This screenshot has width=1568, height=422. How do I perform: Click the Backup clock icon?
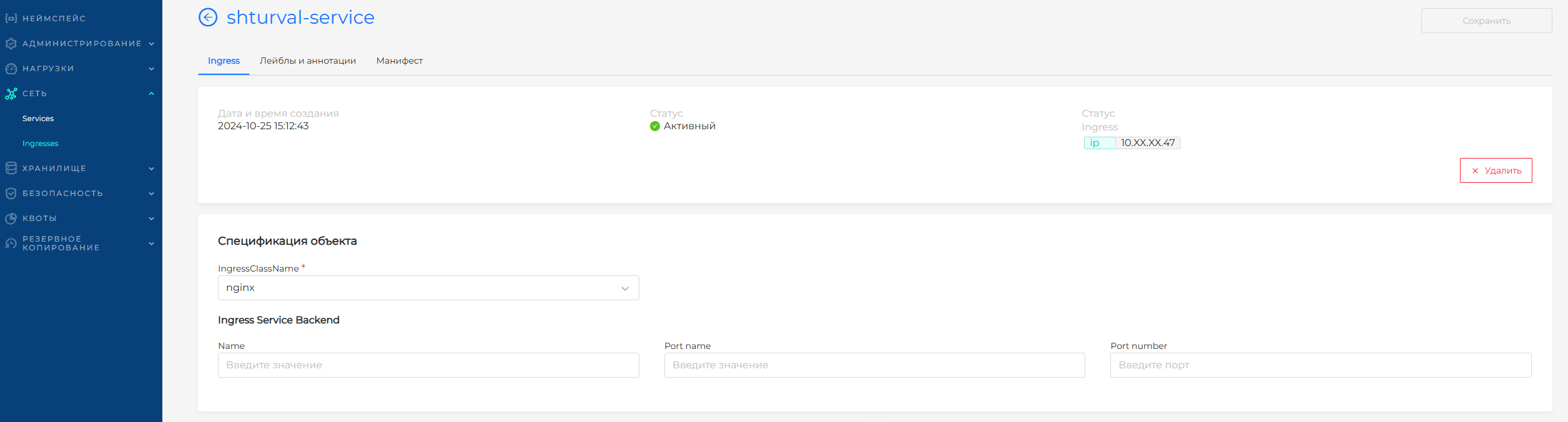pos(11,243)
